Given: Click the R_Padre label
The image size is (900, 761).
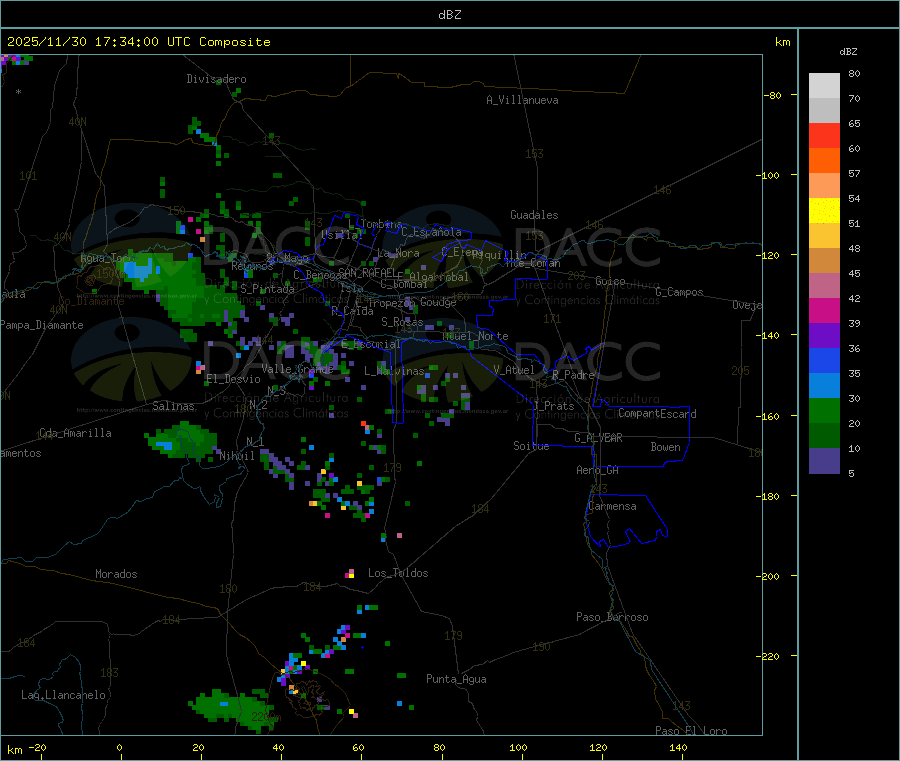Looking at the screenshot, I should coord(573,375).
